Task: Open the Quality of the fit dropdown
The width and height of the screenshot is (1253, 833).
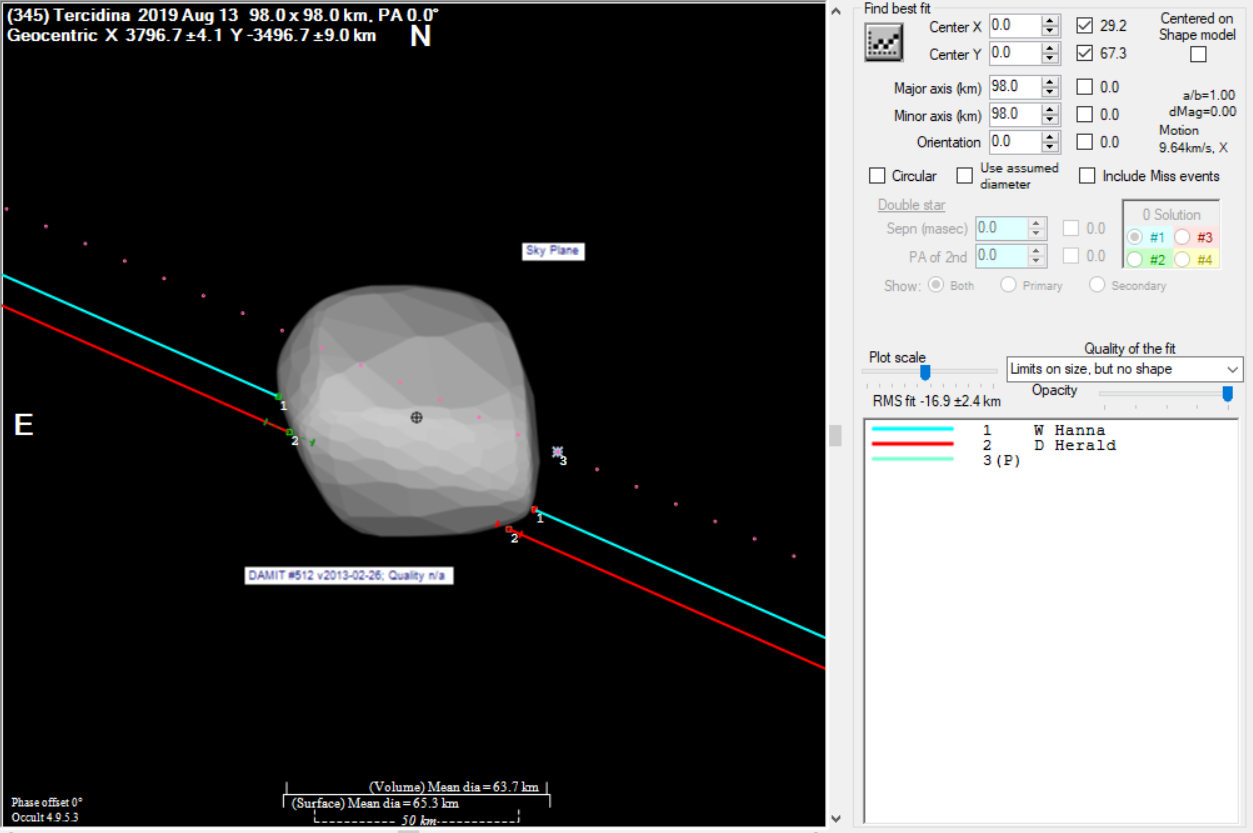Action: tap(1124, 369)
